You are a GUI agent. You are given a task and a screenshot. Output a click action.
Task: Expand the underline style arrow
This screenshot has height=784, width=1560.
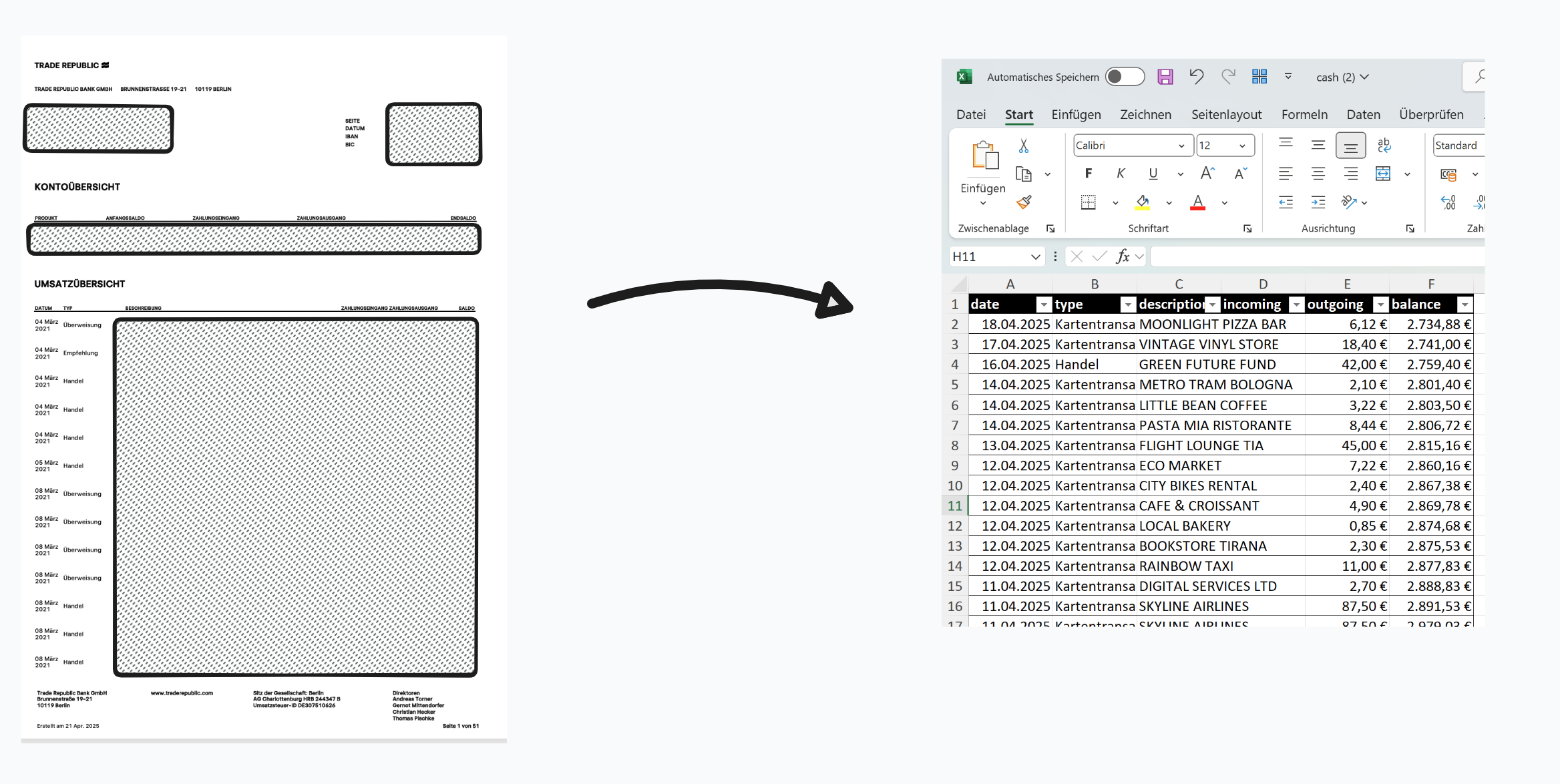point(1180,174)
